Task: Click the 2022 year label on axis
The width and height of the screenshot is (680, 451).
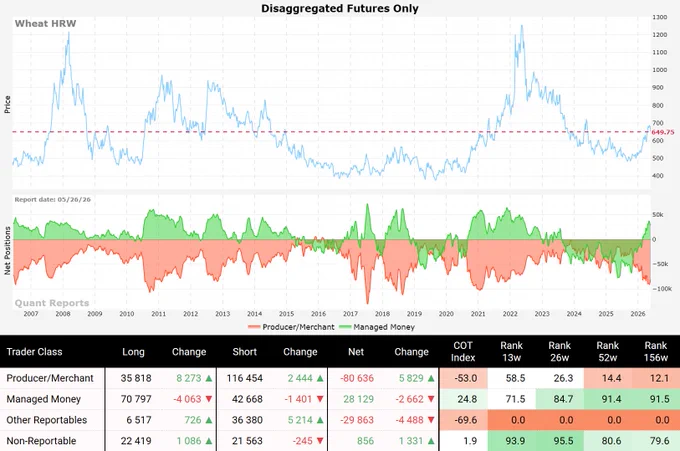Action: pyautogui.click(x=510, y=314)
